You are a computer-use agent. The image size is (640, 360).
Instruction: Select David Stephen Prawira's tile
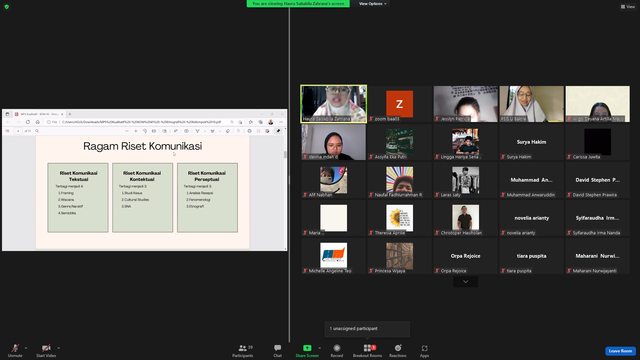coord(598,180)
